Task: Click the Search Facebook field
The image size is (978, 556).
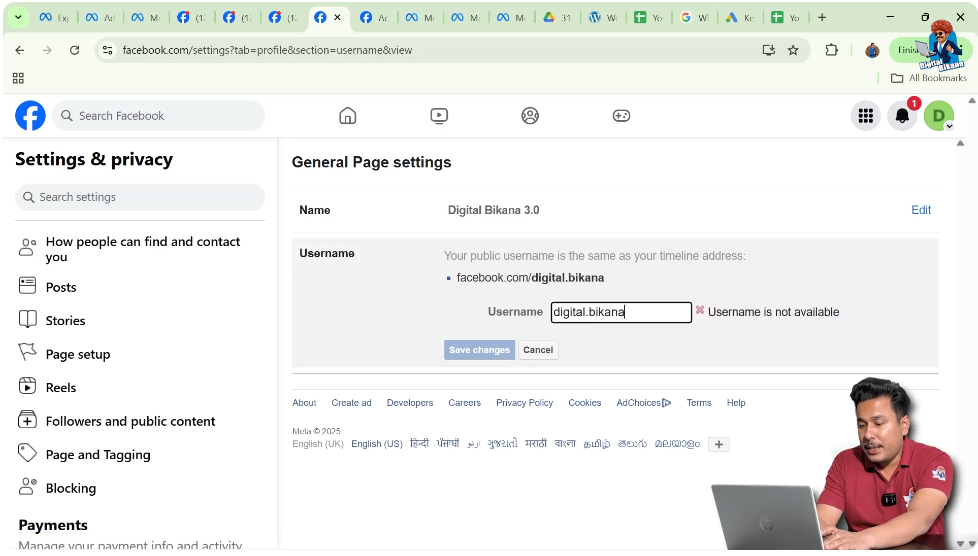Action: tap(158, 115)
